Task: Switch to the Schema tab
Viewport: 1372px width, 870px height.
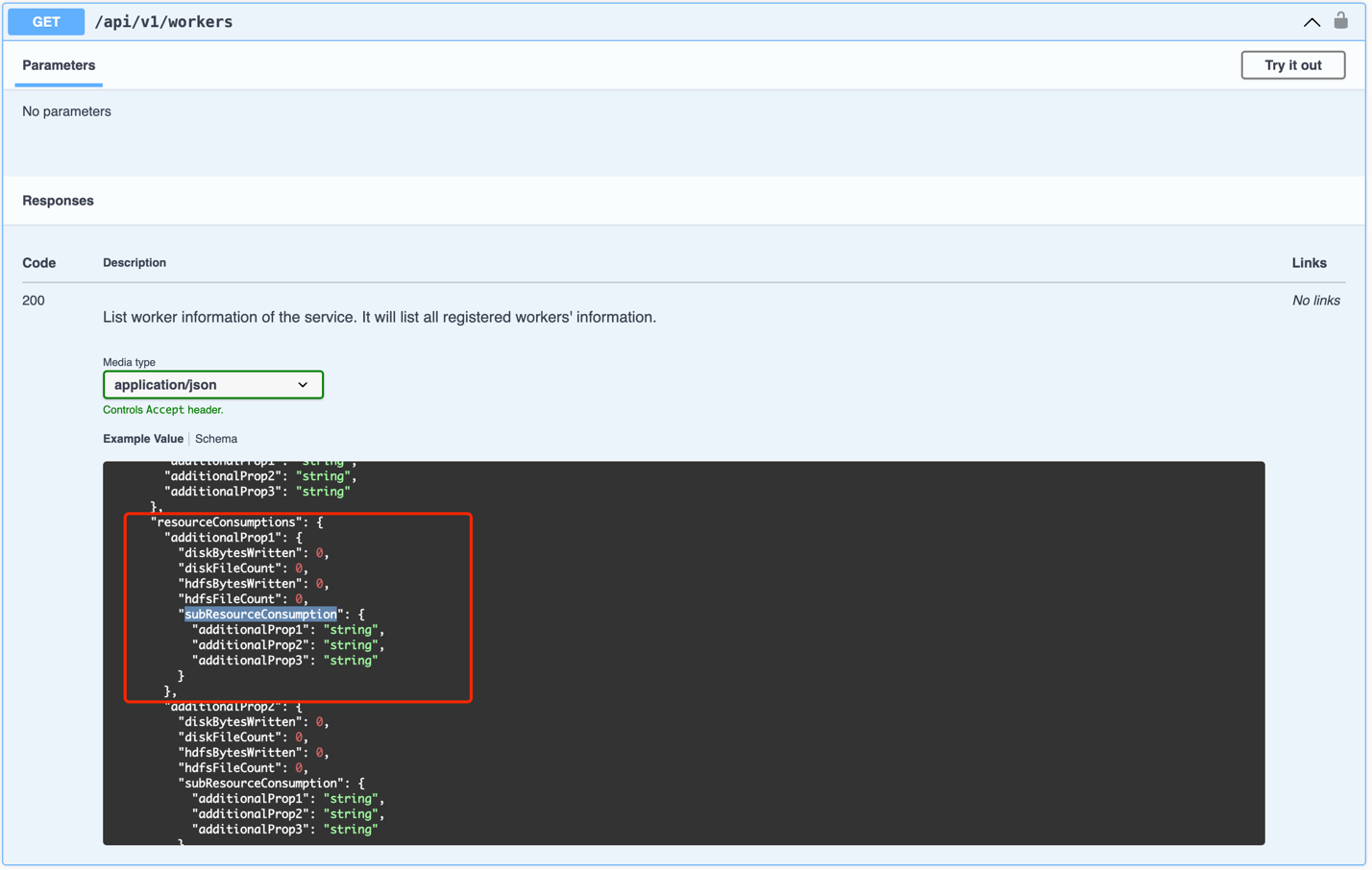Action: point(216,439)
